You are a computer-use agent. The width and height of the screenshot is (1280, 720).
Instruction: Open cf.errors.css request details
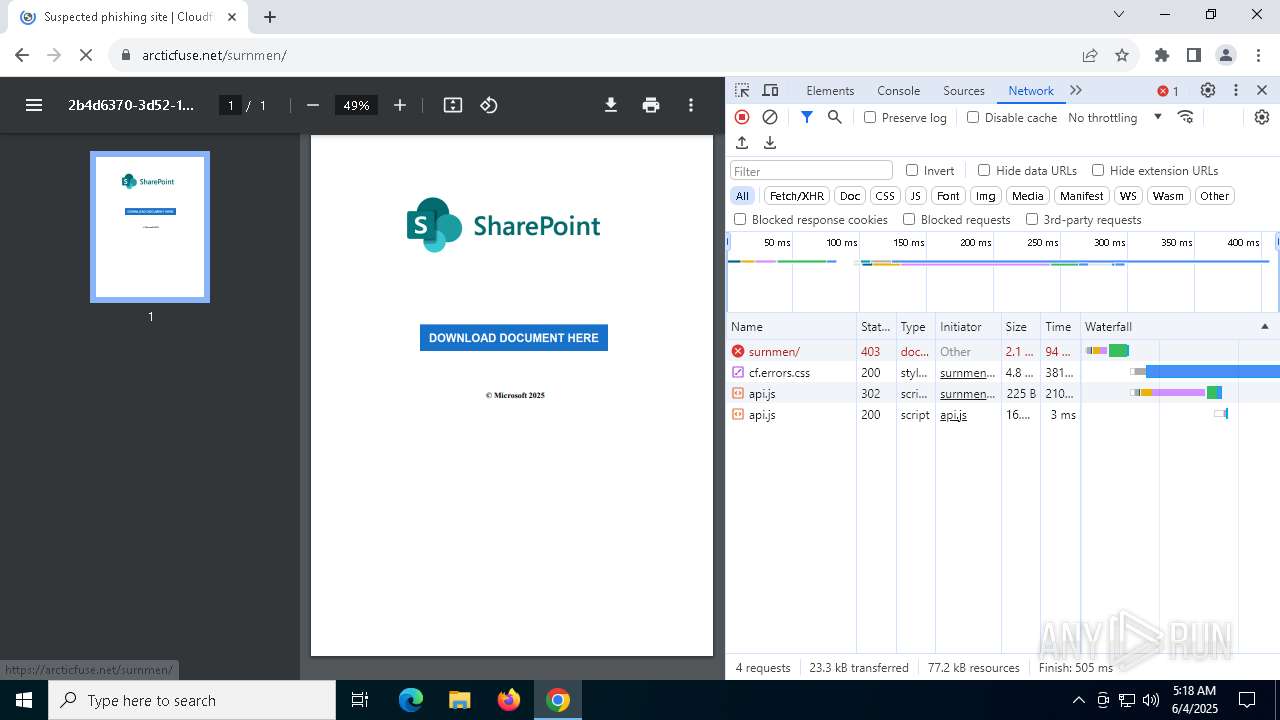pos(779,373)
